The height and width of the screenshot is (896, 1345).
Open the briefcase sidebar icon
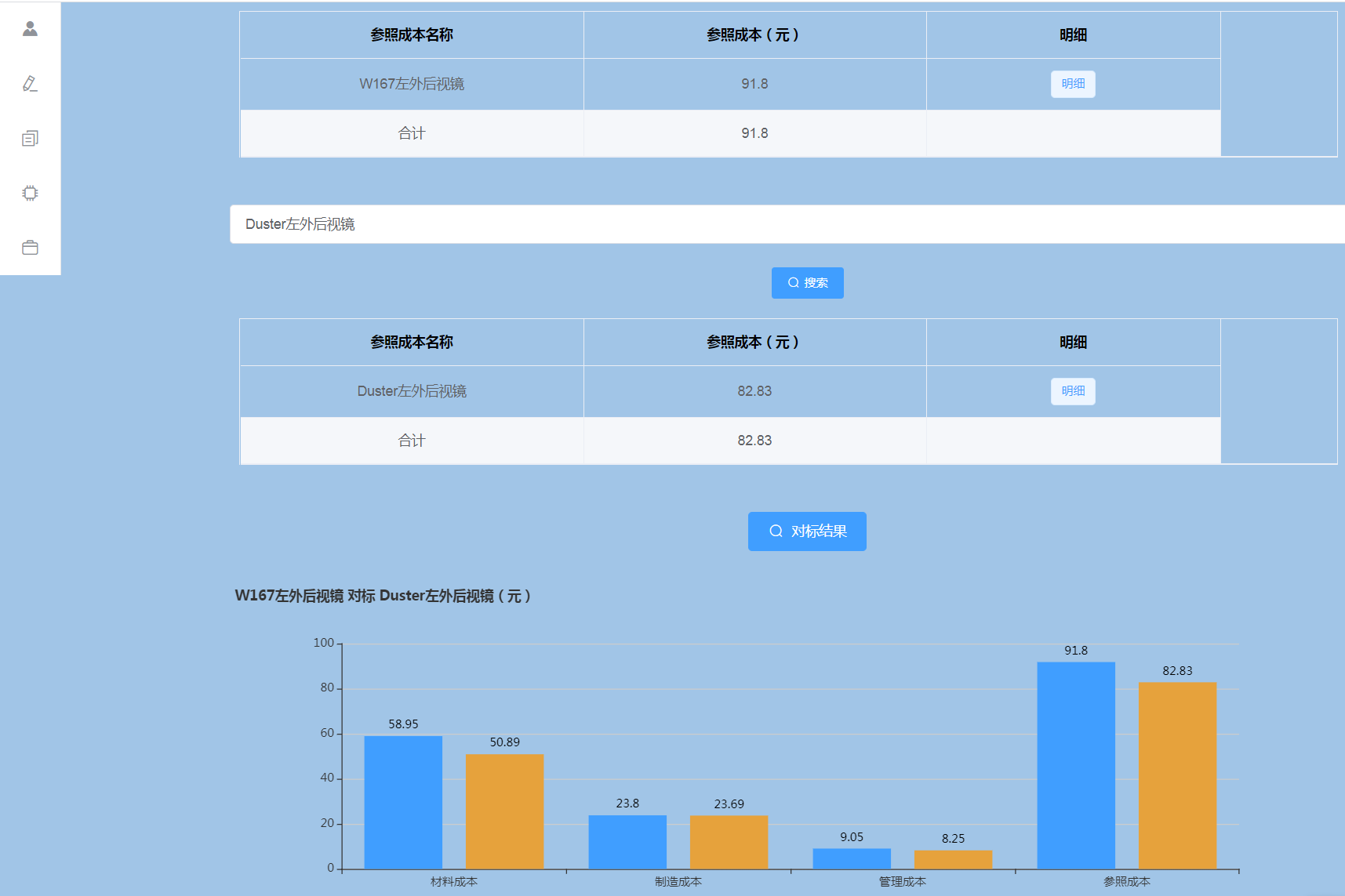30,248
